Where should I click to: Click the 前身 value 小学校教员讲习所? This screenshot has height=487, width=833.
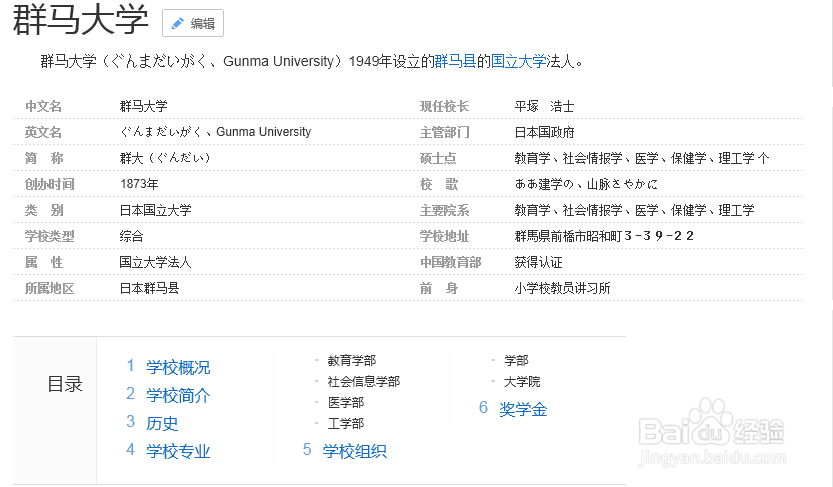point(562,288)
